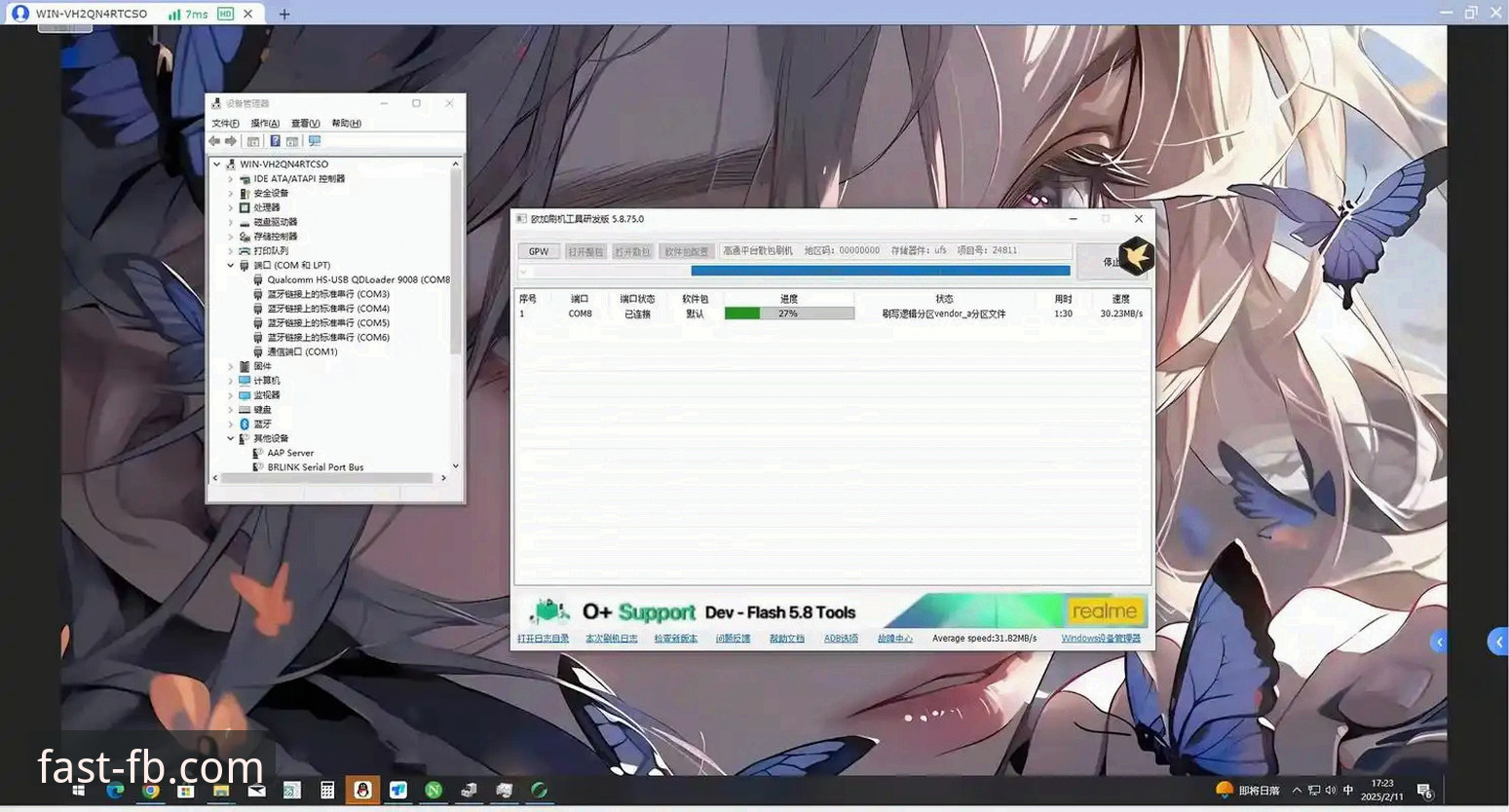The image size is (1509, 812).
Task: Select the Bluetooth serial port (COM3) entry
Action: pyautogui.click(x=328, y=294)
